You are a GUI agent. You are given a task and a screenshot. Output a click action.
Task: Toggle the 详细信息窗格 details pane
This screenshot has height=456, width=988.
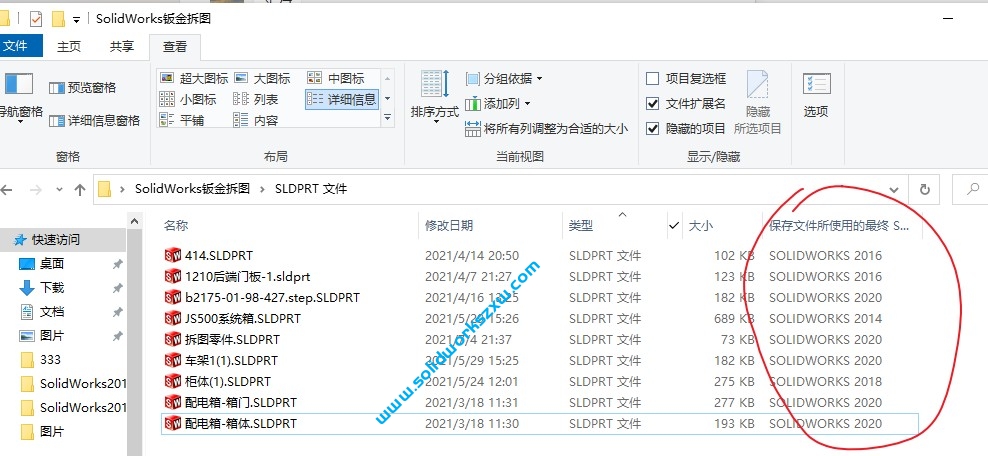tap(95, 120)
